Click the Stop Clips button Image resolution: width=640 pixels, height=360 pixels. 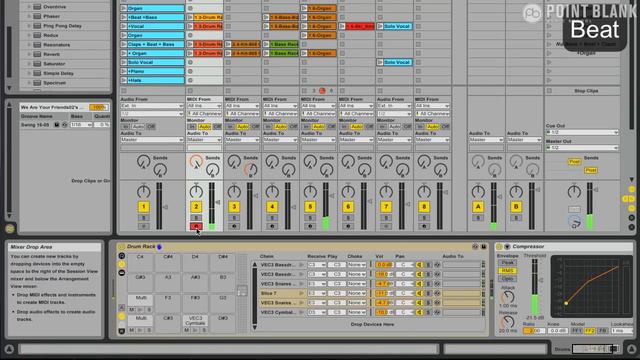pyautogui.click(x=586, y=91)
